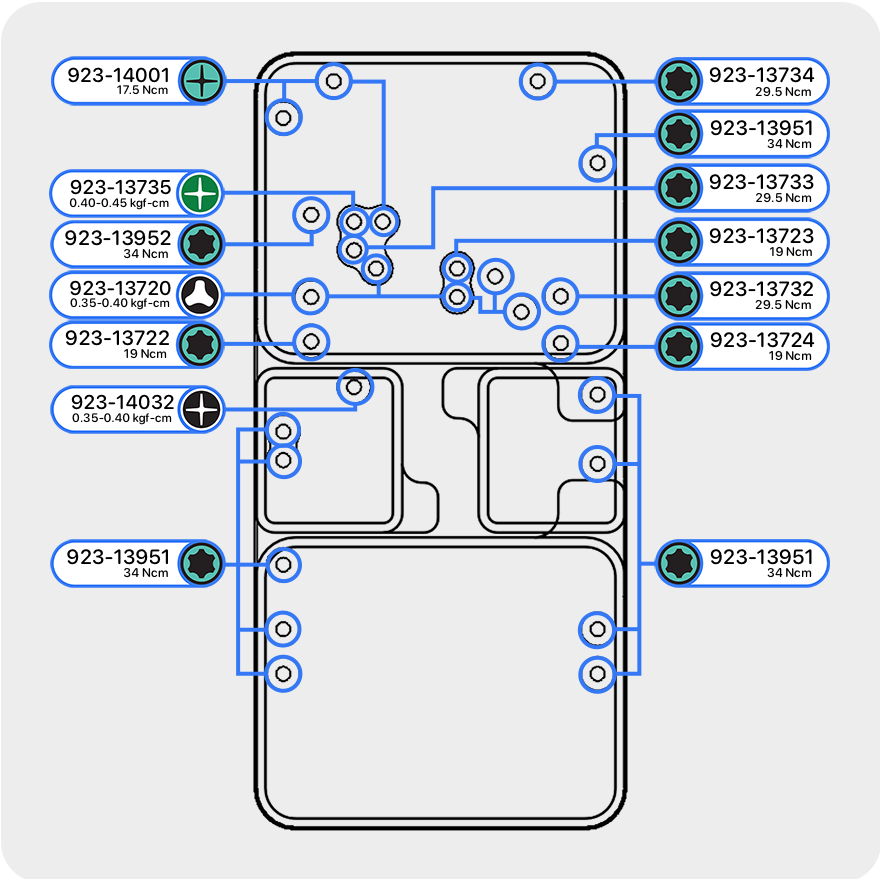Select the Torx icon beside 923-13733
880x879 pixels.
click(x=679, y=187)
